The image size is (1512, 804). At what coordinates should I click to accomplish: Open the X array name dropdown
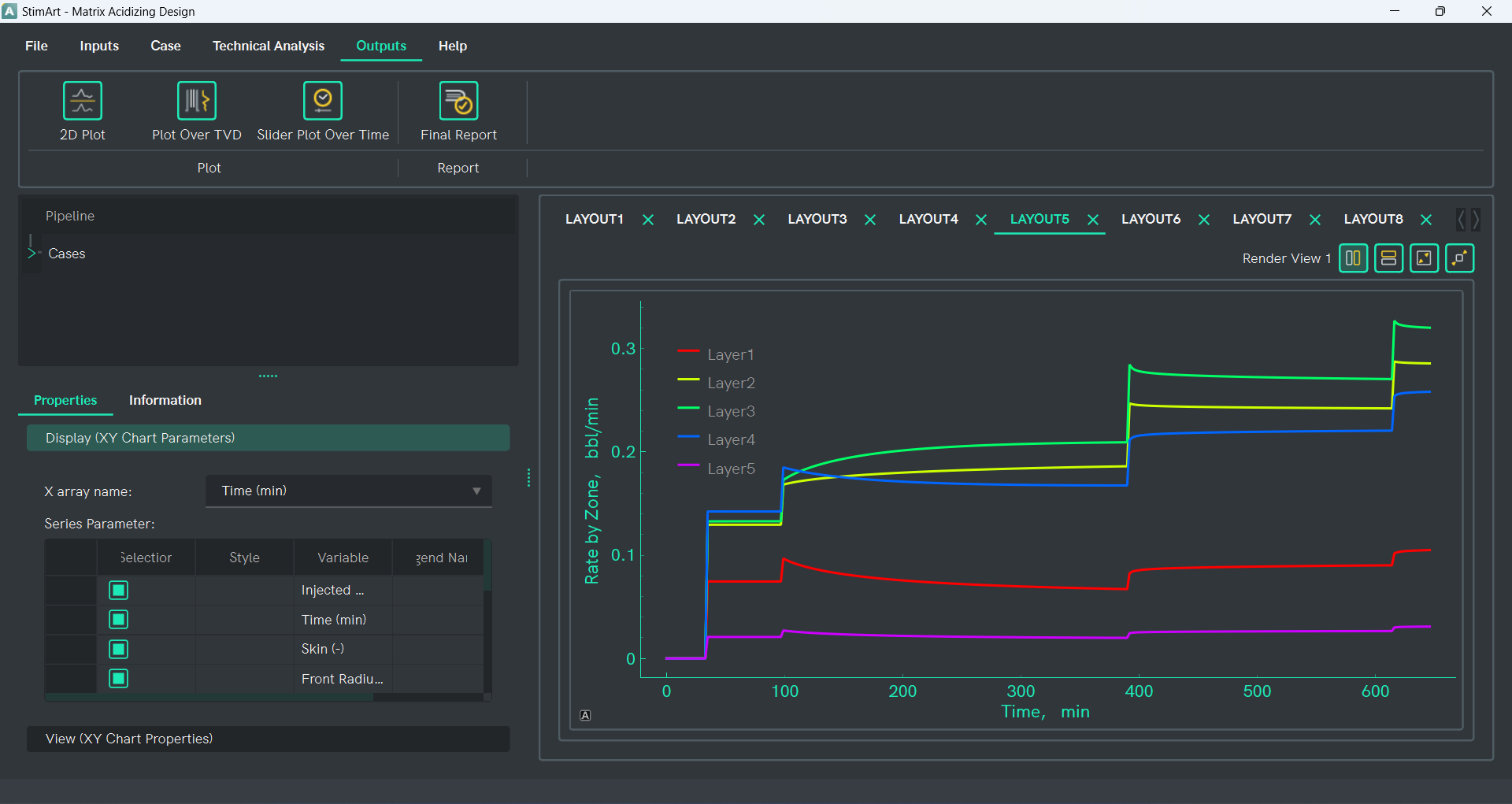[349, 491]
